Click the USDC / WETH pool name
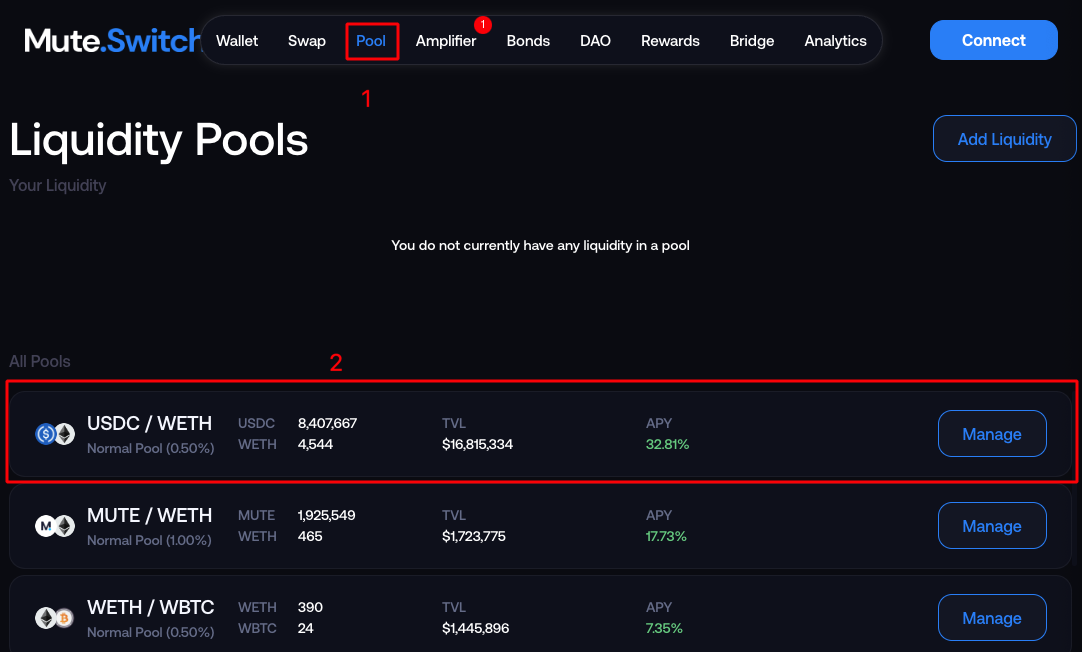This screenshot has width=1082, height=652. point(149,423)
